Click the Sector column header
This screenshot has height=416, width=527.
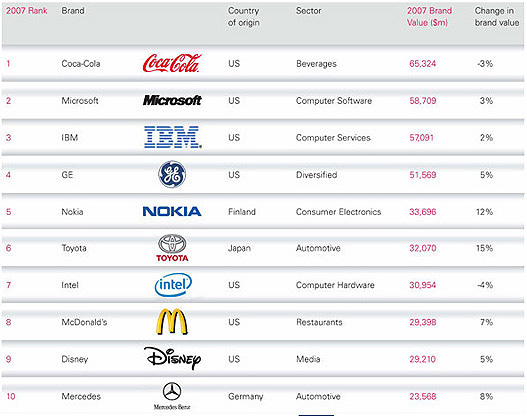click(309, 11)
